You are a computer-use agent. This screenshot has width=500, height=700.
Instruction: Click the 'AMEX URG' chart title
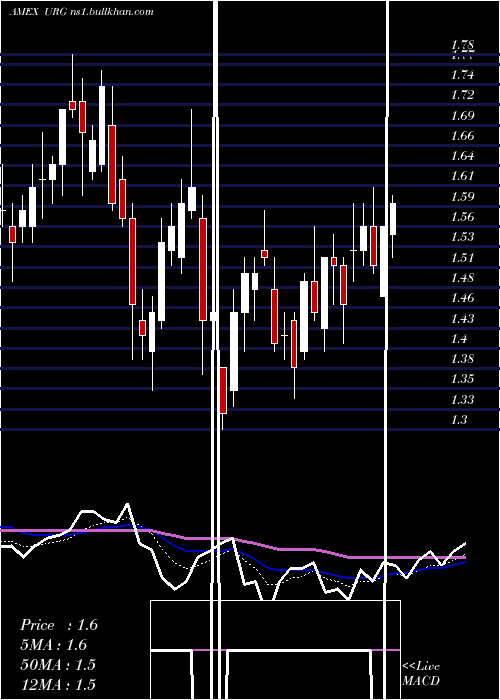39,11
